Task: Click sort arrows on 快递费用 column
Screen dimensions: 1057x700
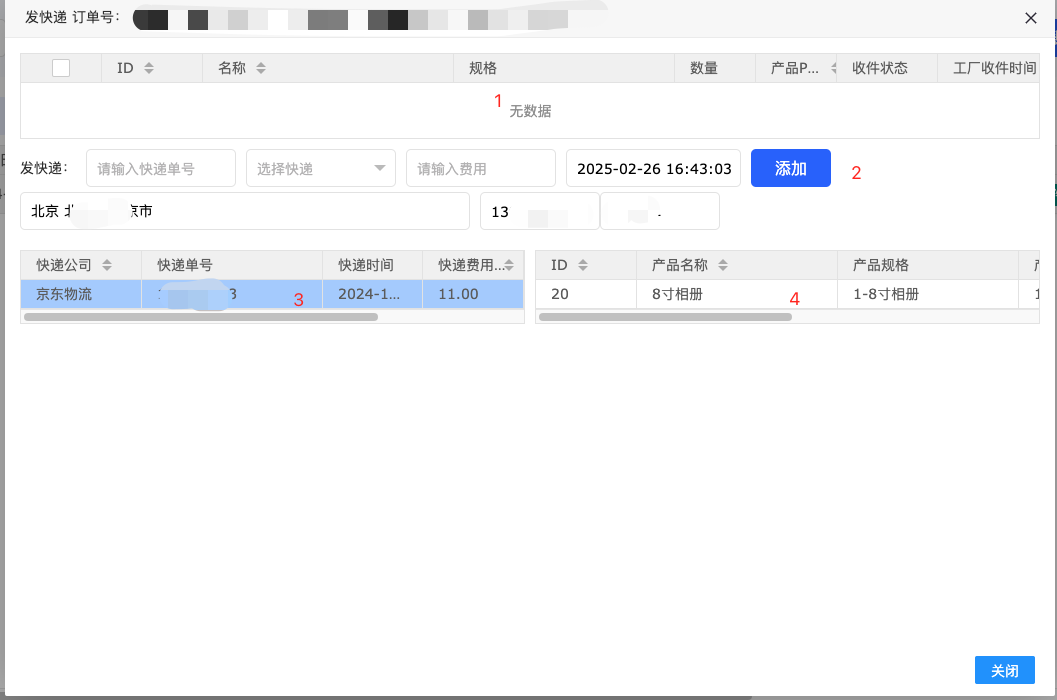Action: click(x=509, y=265)
